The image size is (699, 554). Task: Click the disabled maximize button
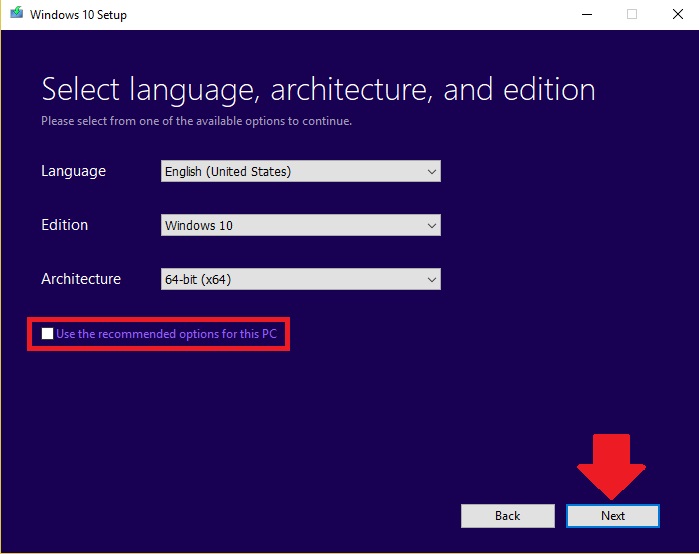click(x=632, y=14)
